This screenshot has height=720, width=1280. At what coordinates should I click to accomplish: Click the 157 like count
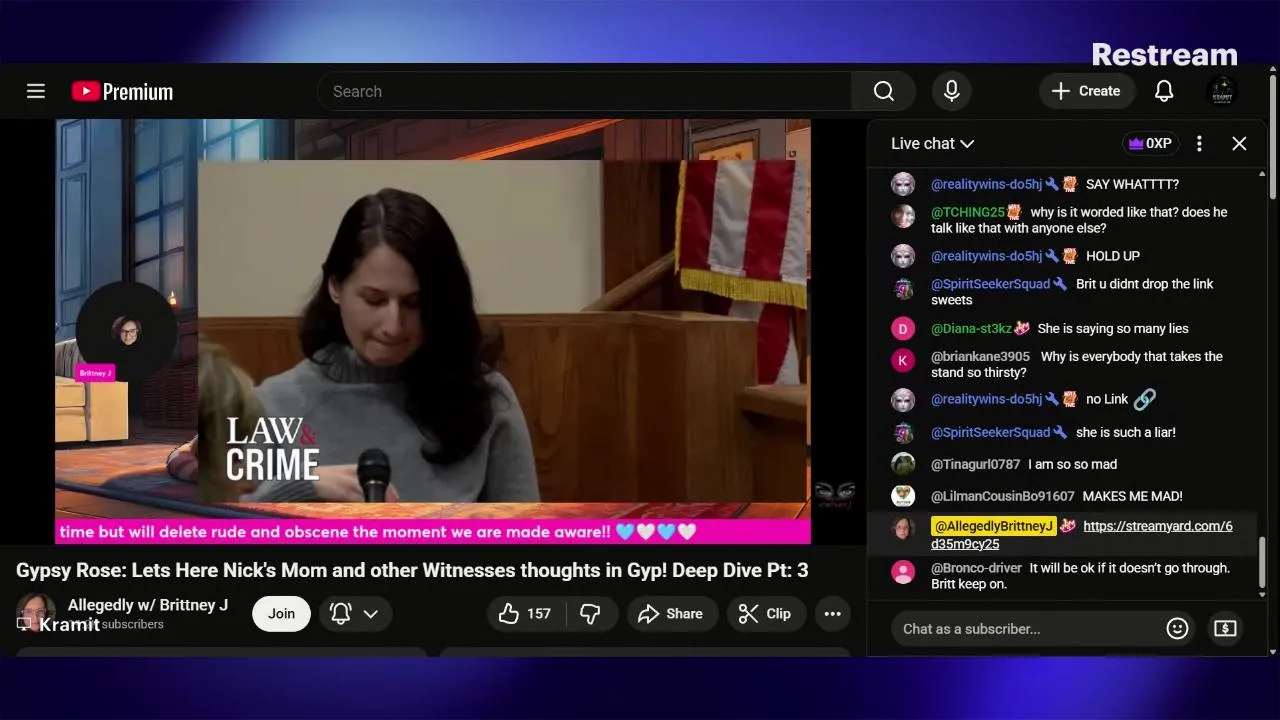[539, 614]
